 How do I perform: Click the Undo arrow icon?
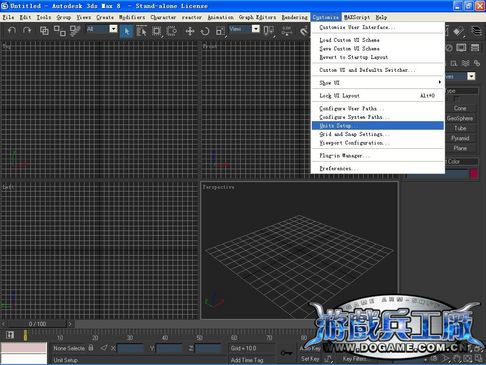[x=12, y=31]
